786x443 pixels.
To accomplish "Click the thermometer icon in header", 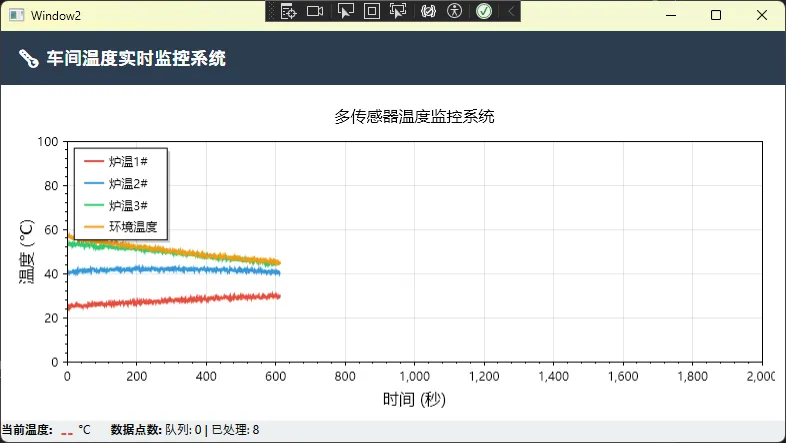I will [28, 60].
